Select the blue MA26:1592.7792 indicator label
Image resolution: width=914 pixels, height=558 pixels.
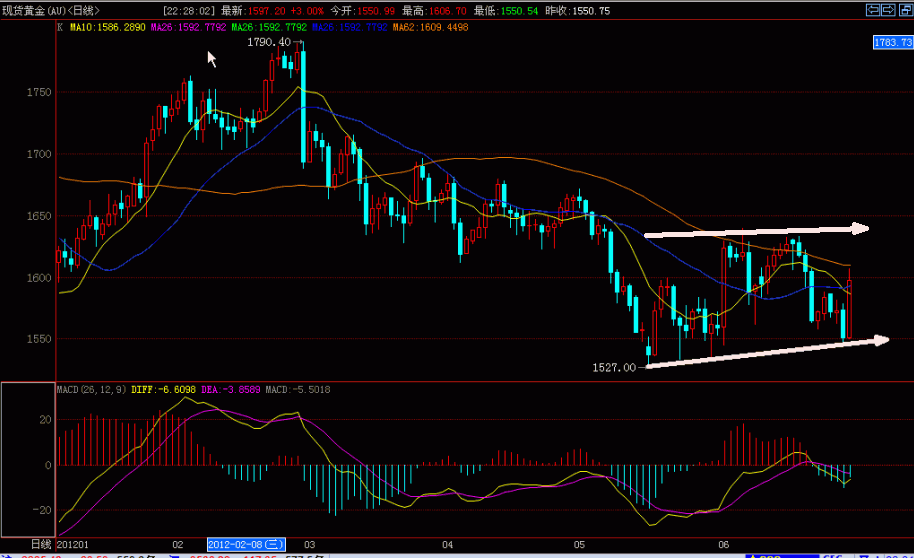(x=350, y=27)
